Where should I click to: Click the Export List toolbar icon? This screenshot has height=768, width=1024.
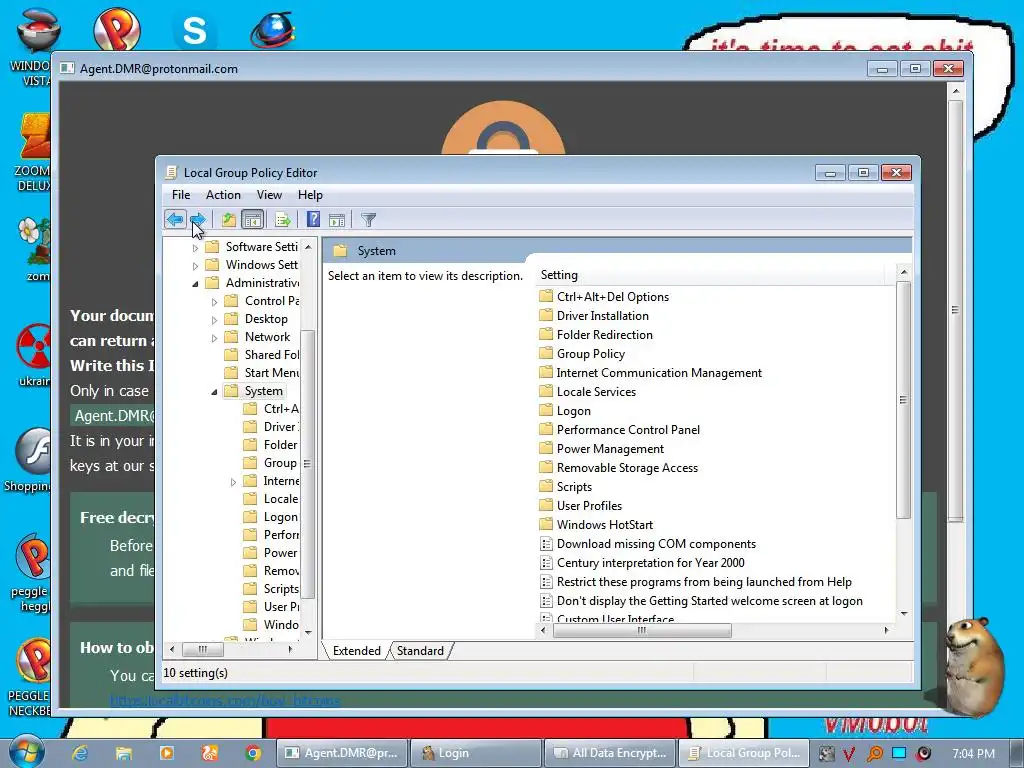283,220
